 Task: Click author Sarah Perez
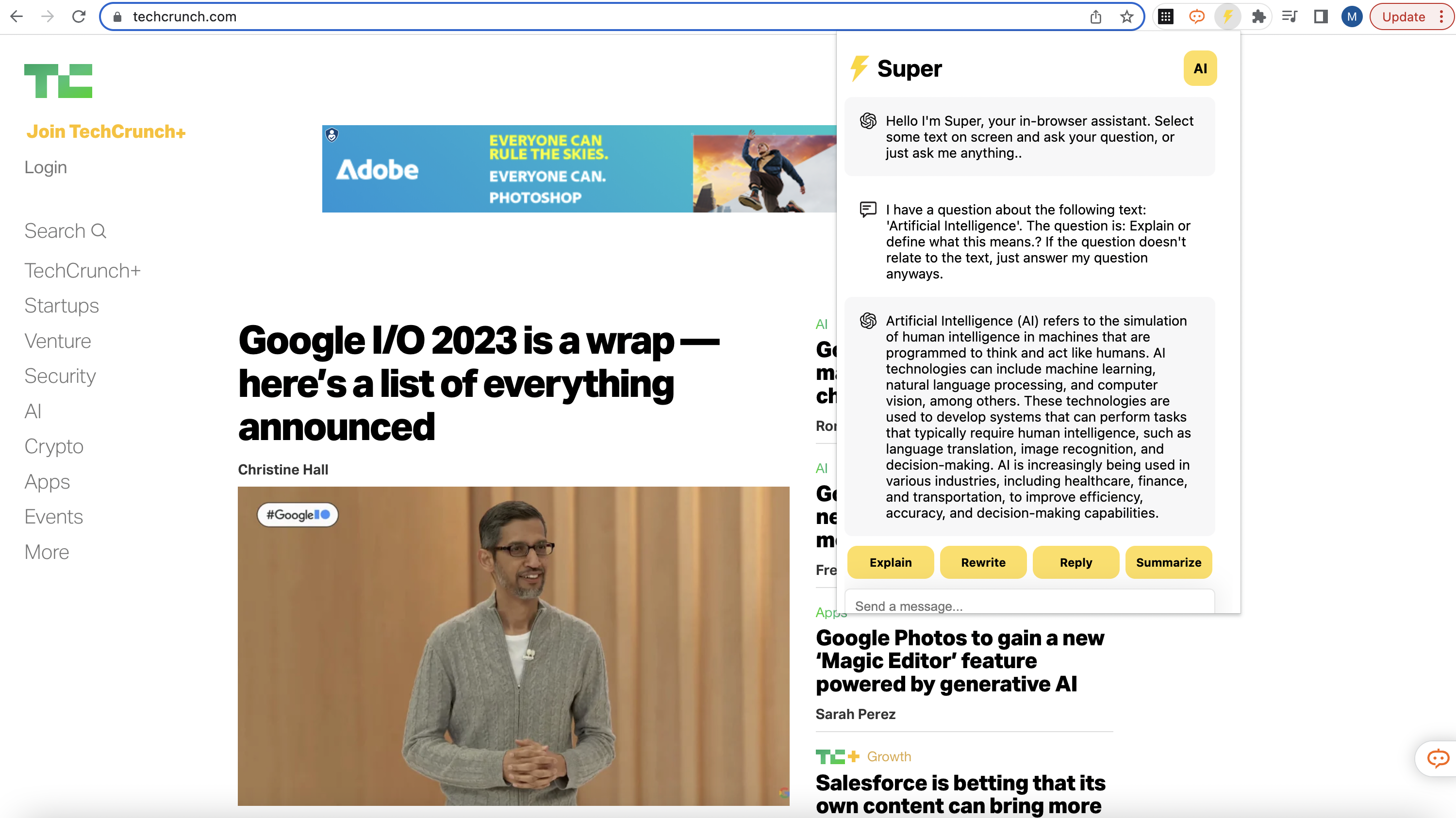coord(855,714)
